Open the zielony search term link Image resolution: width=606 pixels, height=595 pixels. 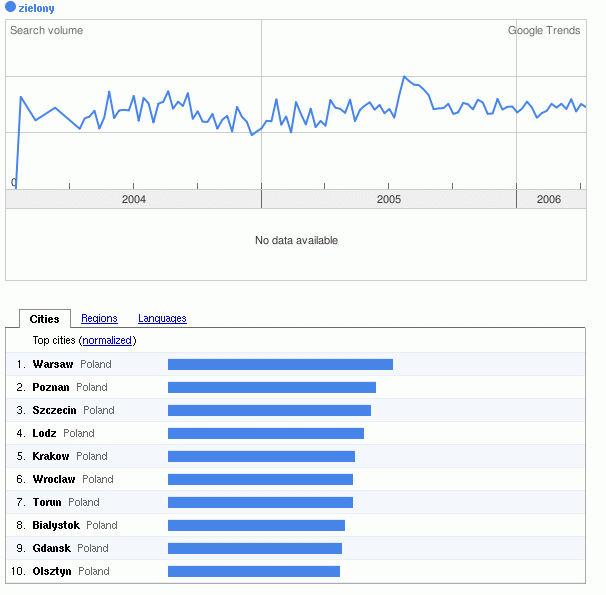pyautogui.click(x=36, y=8)
